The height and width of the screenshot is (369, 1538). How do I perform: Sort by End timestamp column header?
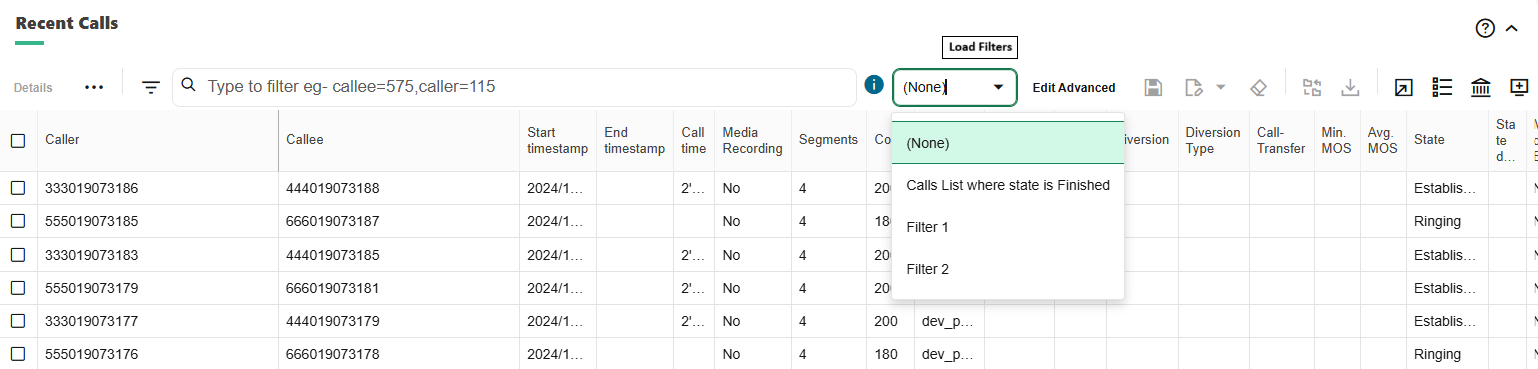[x=634, y=140]
